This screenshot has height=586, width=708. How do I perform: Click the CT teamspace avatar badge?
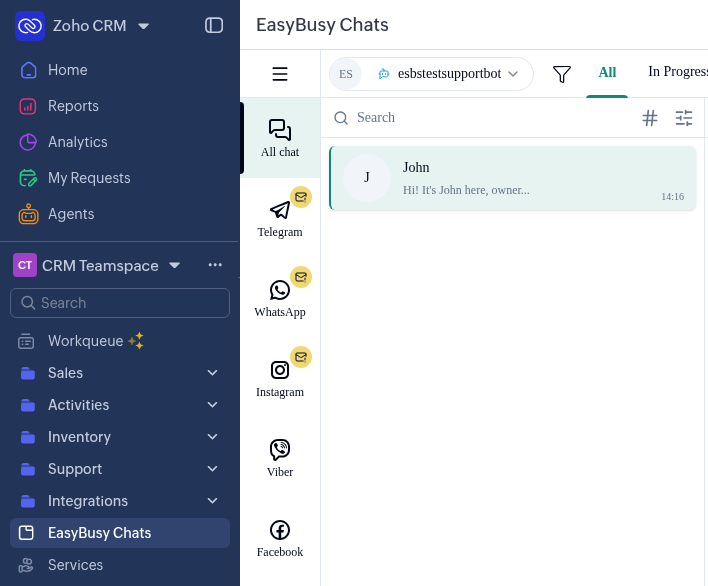25,265
